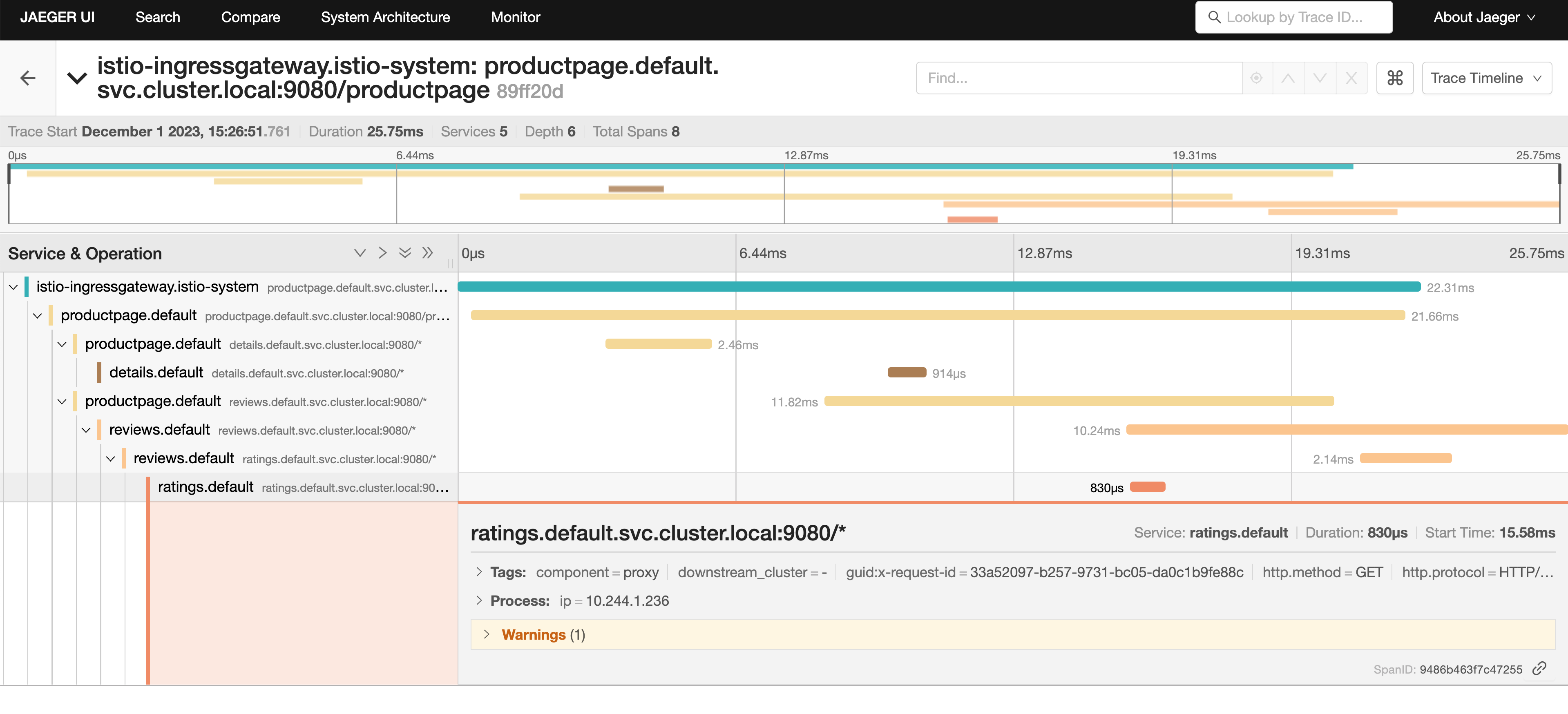Image resolution: width=1568 pixels, height=714 pixels.
Task: Expand all spans with double down chevron
Action: click(405, 252)
